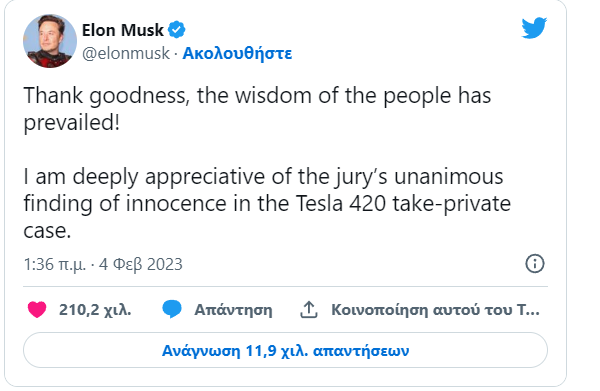This screenshot has height=391, width=600.
Task: Visit the @elonmusk handle link
Action: tap(126, 53)
